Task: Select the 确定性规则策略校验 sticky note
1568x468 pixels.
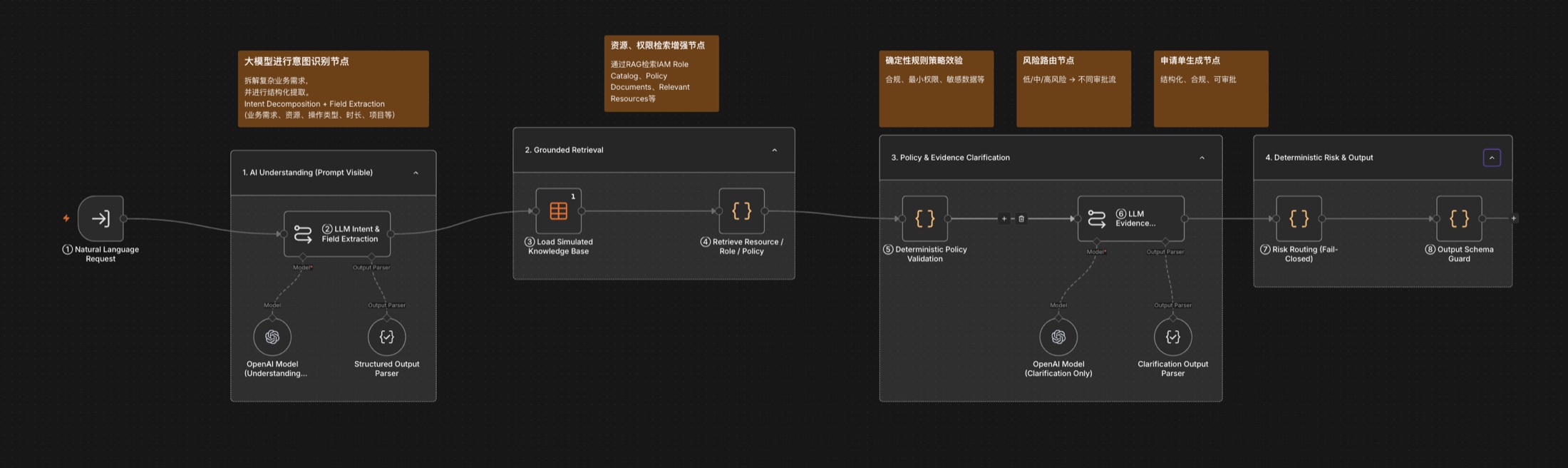Action: click(x=937, y=88)
